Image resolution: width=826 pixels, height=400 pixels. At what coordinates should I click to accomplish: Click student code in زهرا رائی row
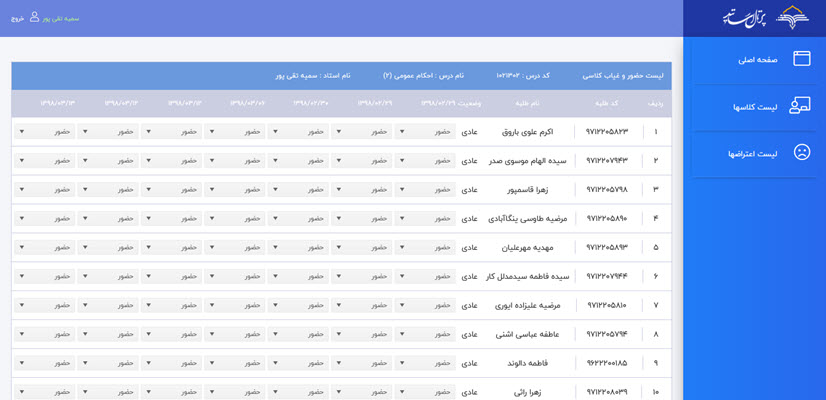point(607,393)
